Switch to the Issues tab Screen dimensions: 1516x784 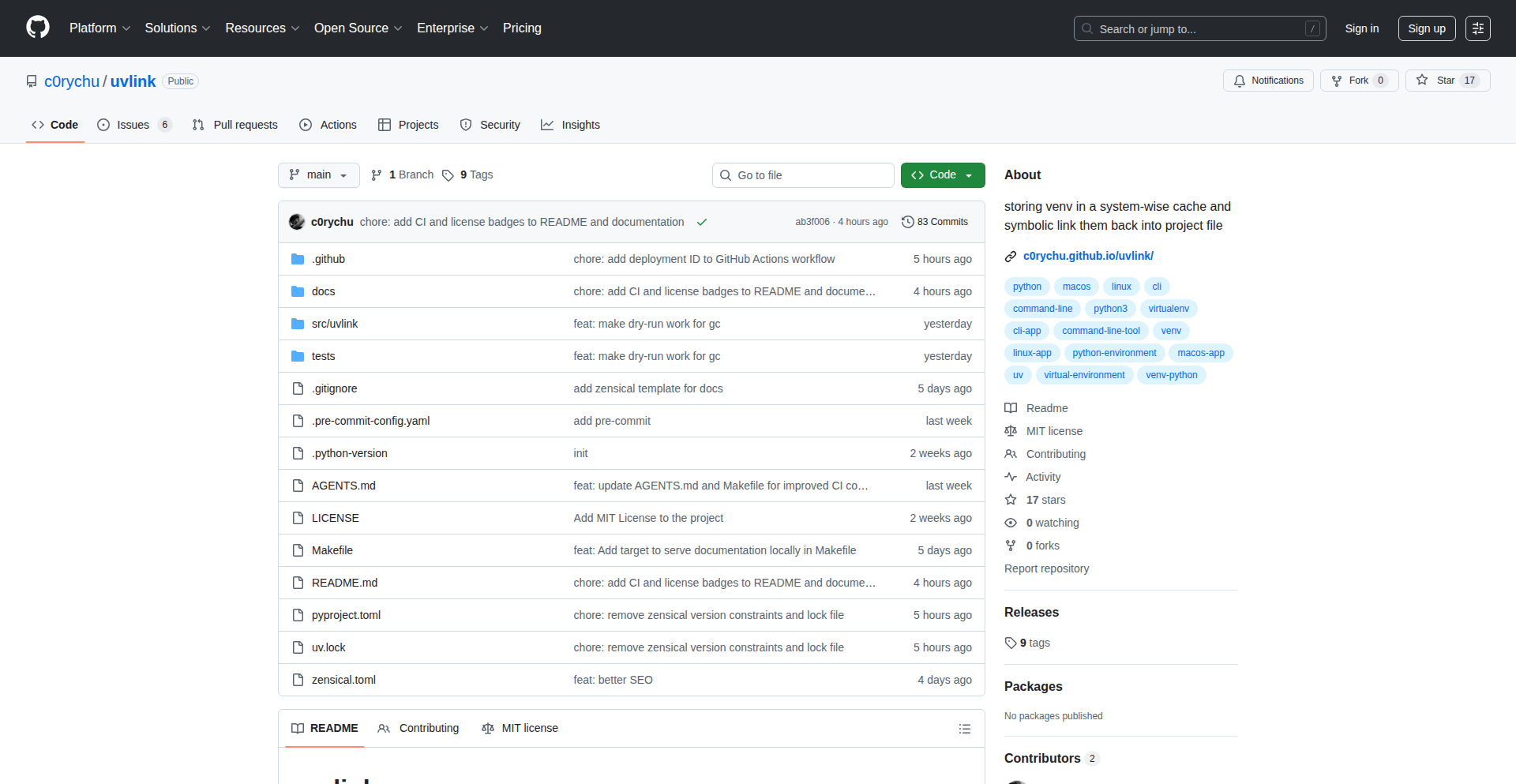133,125
